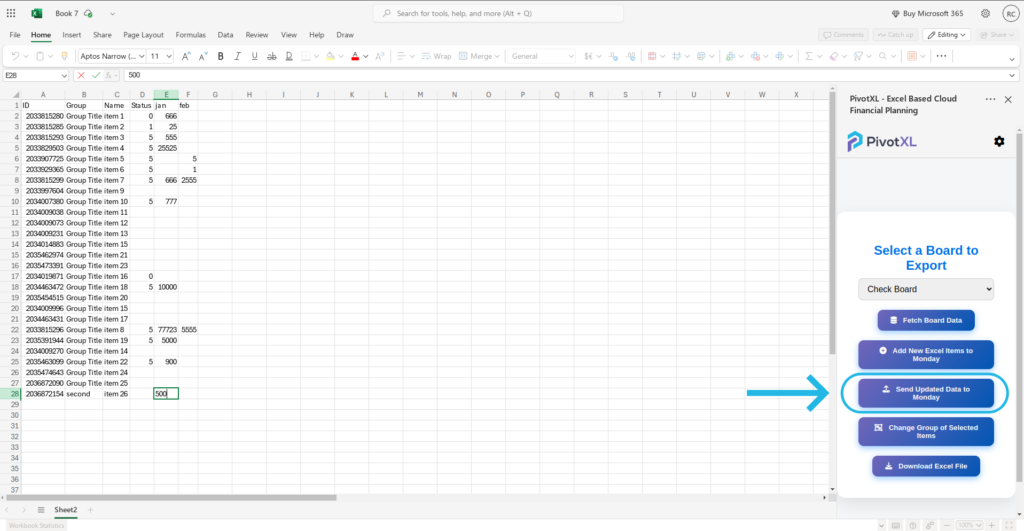Decrease font size
Viewport: 1024px width, 531px height.
[202, 56]
